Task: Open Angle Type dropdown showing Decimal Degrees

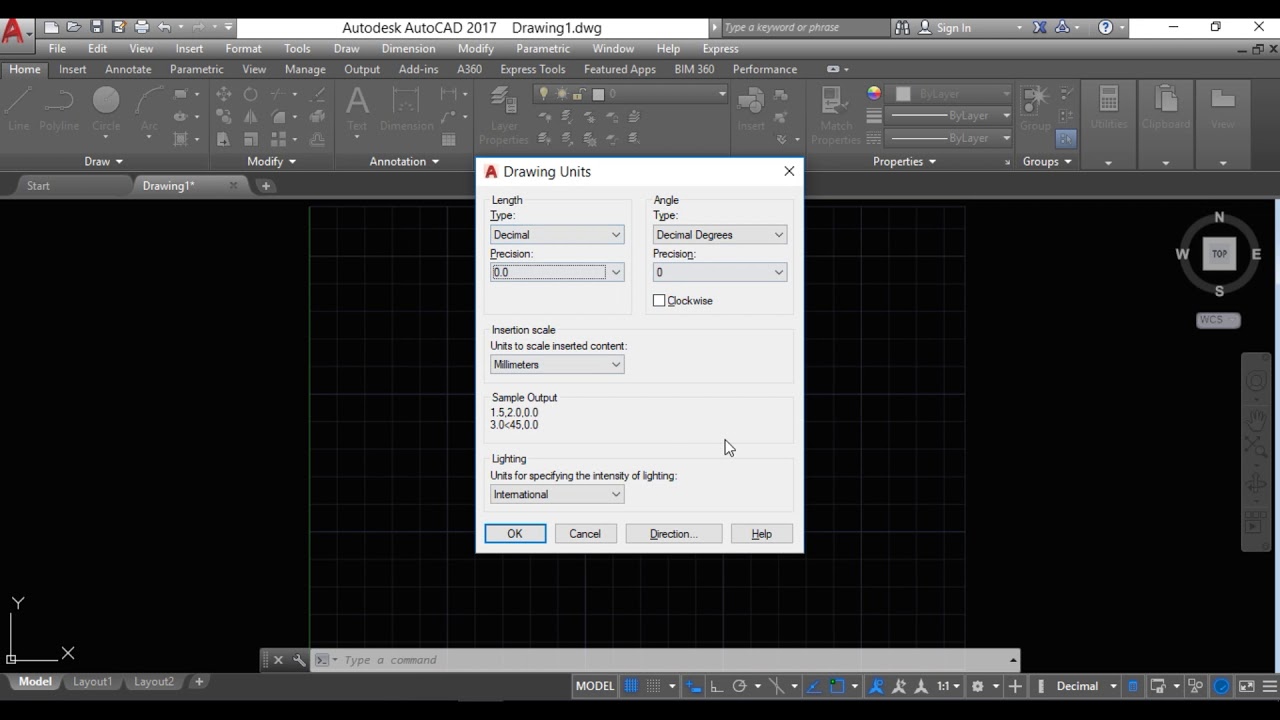Action: (720, 234)
